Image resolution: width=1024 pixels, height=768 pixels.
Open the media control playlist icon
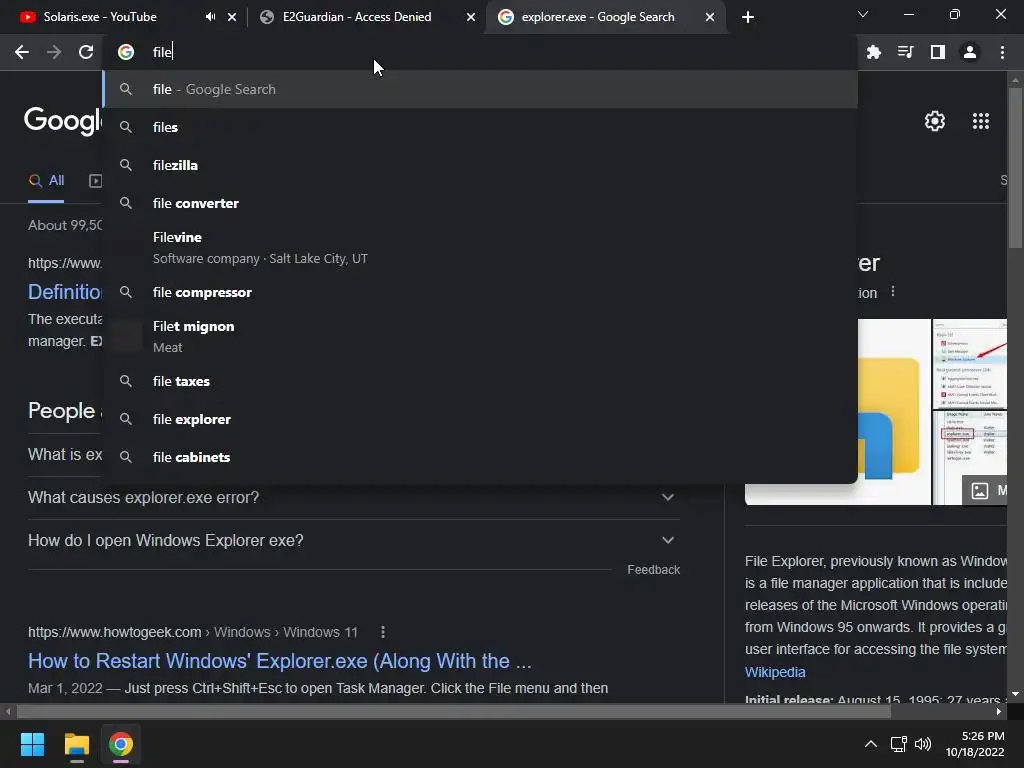click(905, 52)
